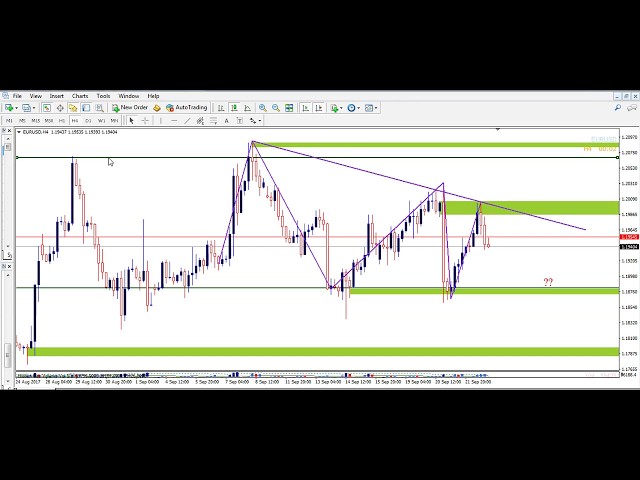Open the File menu
Image resolution: width=640 pixels, height=480 pixels.
(17, 96)
